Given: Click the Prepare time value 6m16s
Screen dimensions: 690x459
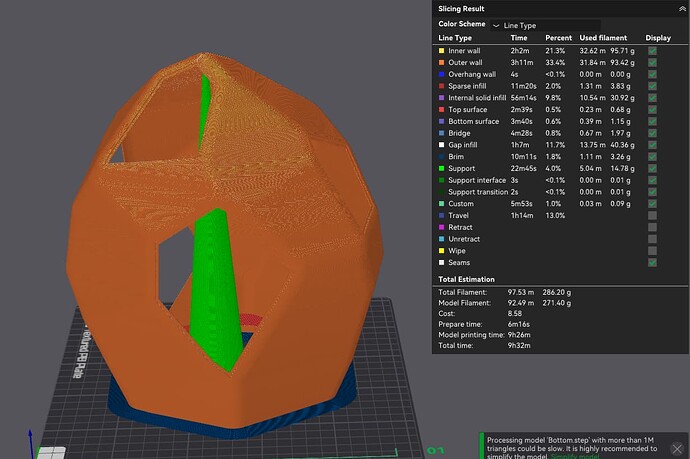Looking at the screenshot, I should pos(518,324).
